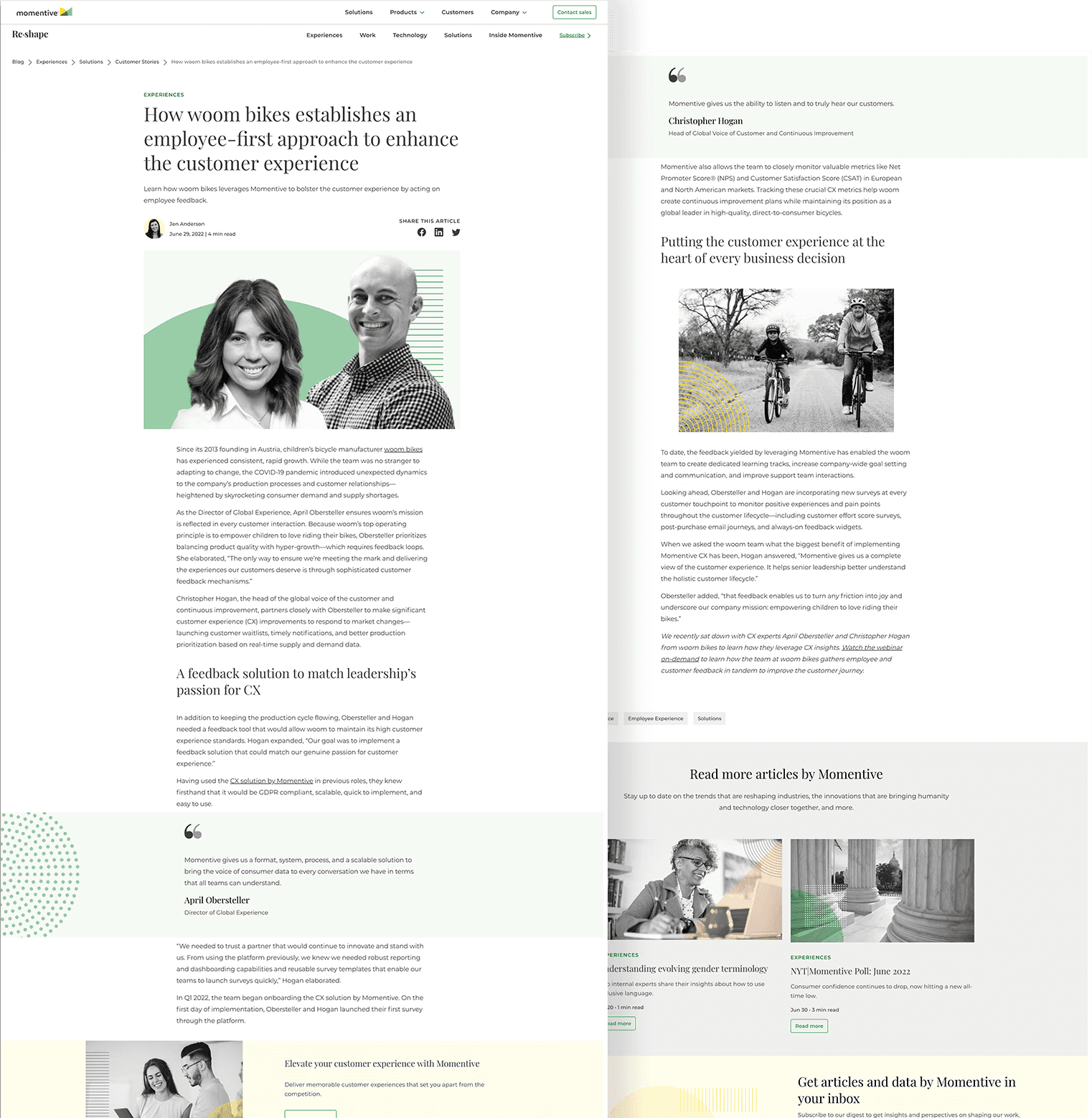Select the Employee Experience tag
This screenshot has height=1118, width=1092.
pos(655,718)
